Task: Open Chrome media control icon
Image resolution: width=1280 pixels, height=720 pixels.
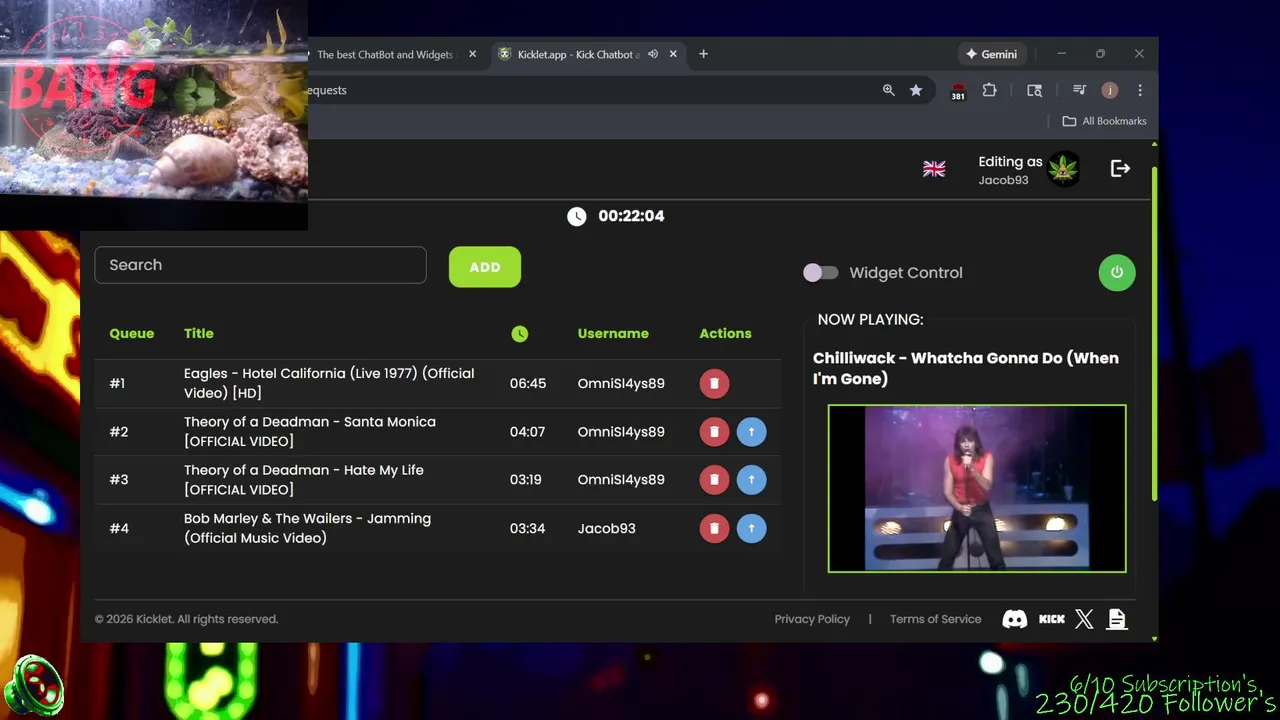Action: pyautogui.click(x=1079, y=90)
